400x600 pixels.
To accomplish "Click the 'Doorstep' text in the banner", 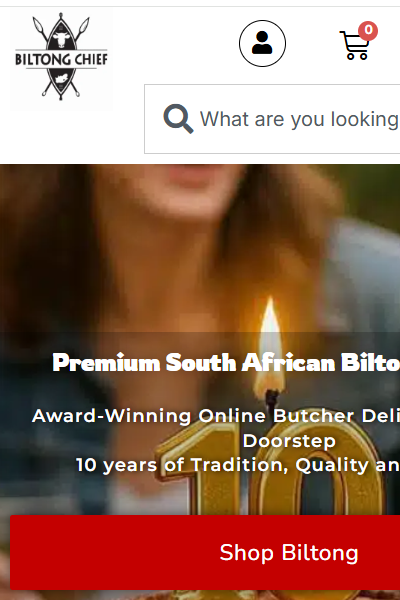I will pyautogui.click(x=289, y=440).
